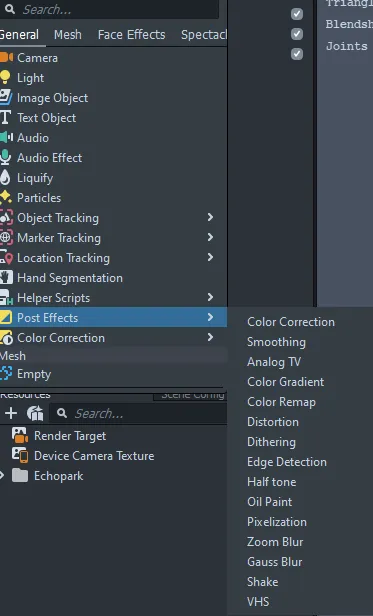Uncheck the checkbox beside Blendshapes

click(x=297, y=34)
